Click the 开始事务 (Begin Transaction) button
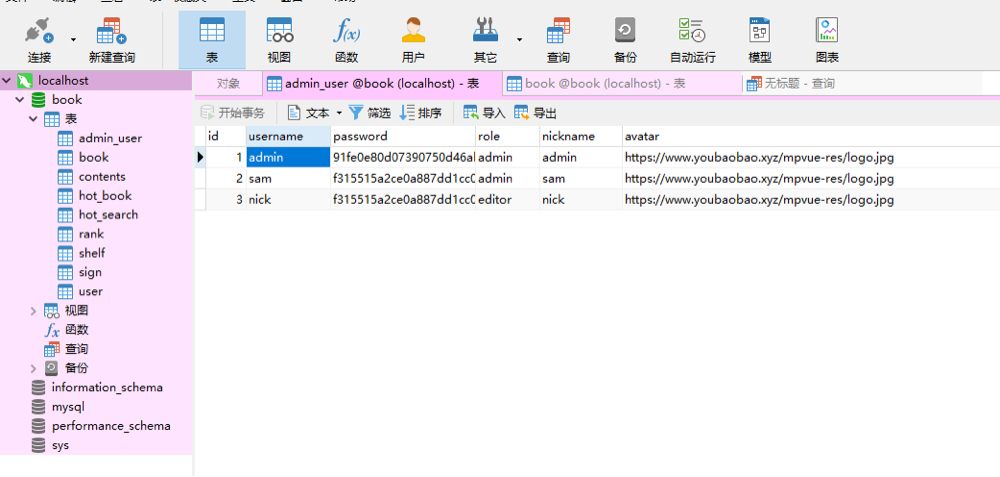This screenshot has height=477, width=1000. pos(233,114)
